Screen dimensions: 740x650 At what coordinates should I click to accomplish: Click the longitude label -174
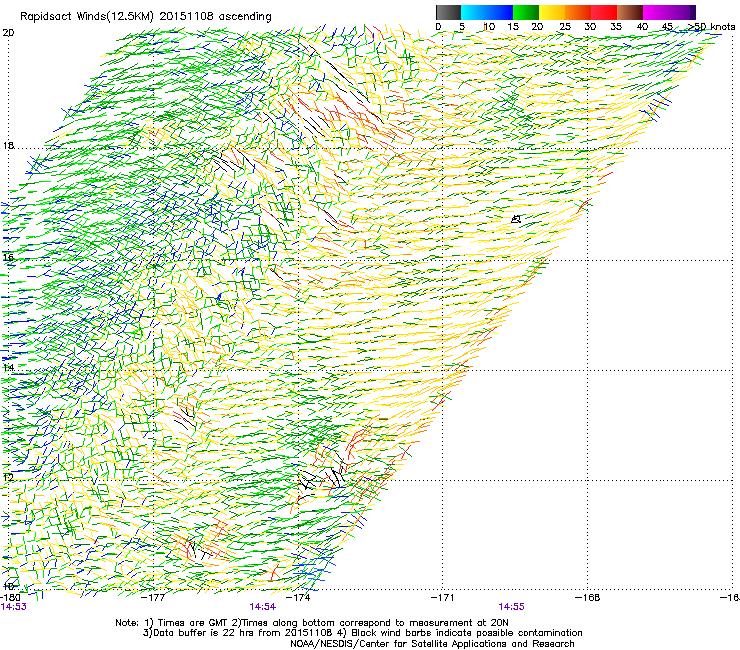pyautogui.click(x=299, y=598)
